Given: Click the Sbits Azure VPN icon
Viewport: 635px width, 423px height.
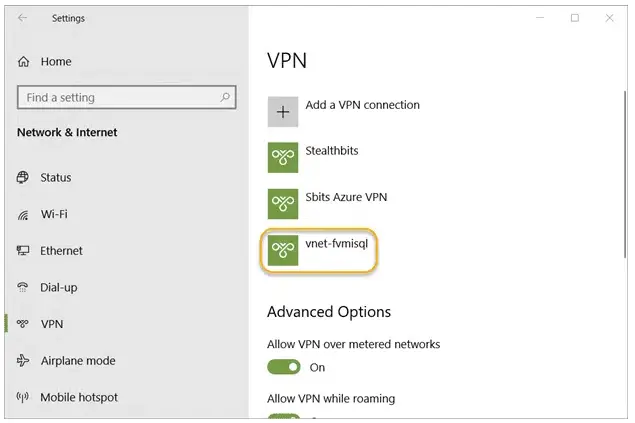Looking at the screenshot, I should tap(283, 203).
